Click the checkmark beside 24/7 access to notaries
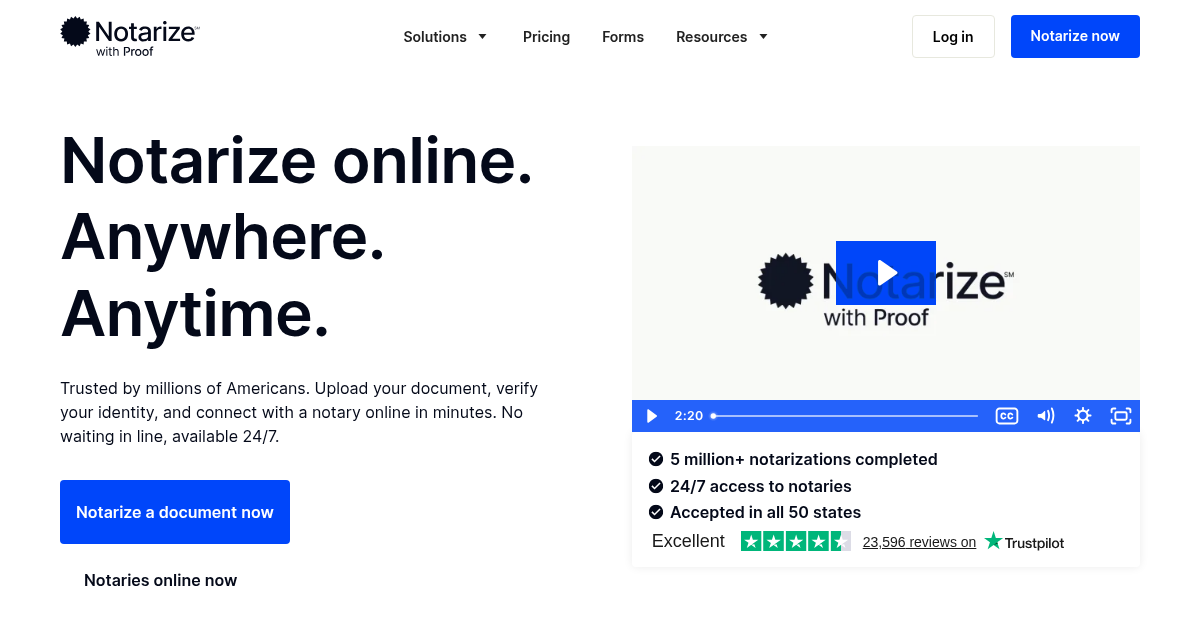The width and height of the screenshot is (1200, 630). [656, 486]
